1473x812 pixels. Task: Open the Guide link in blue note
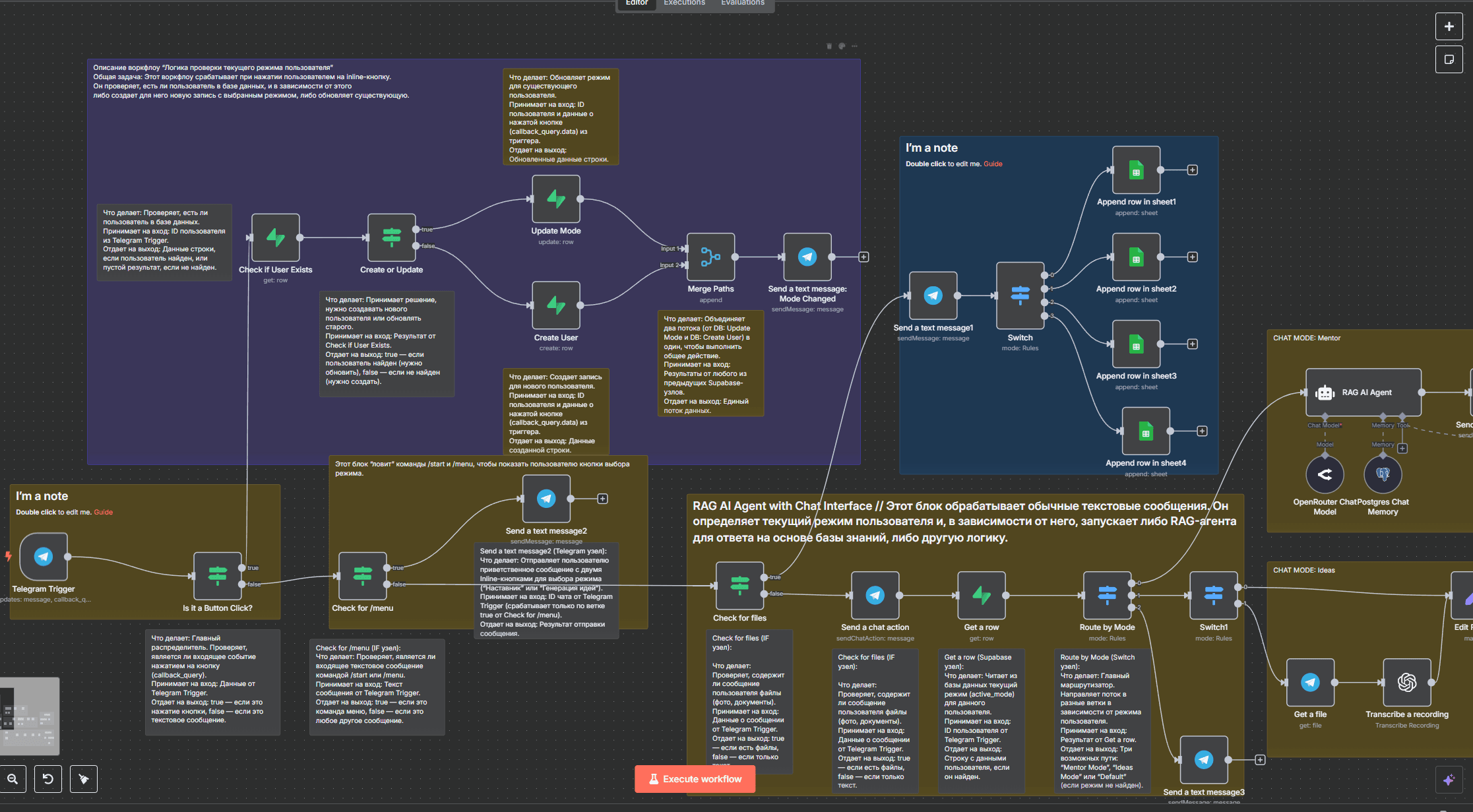tap(993, 164)
